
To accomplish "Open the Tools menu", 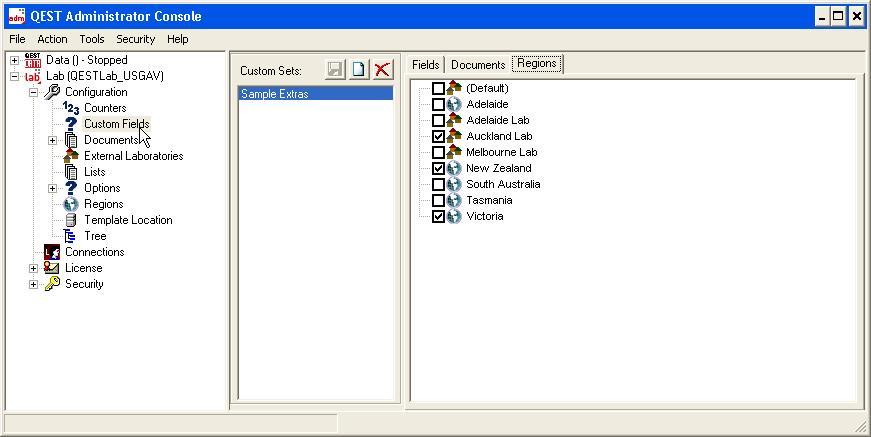I will (x=92, y=39).
